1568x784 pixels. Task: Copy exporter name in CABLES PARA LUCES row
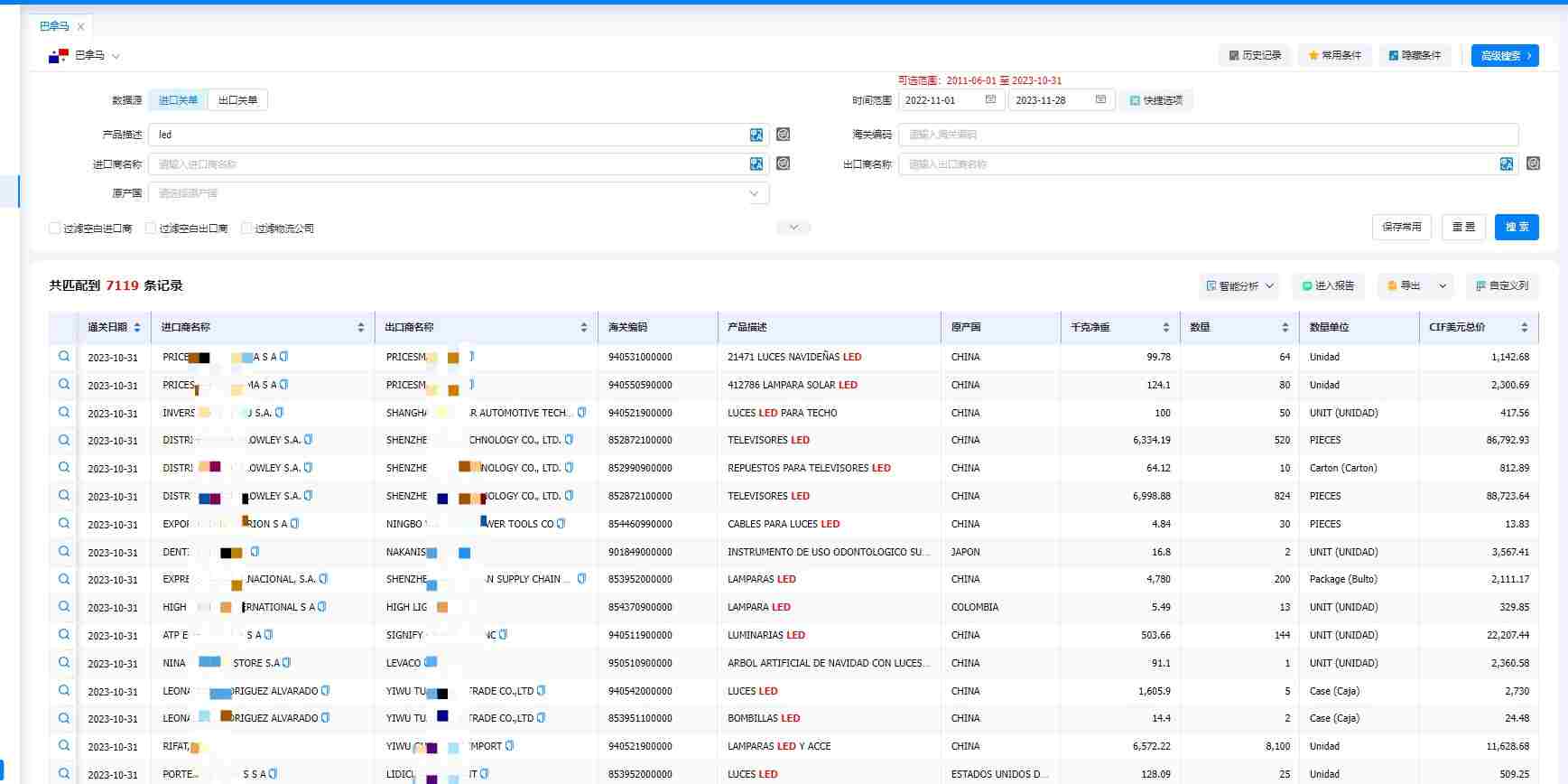point(561,524)
